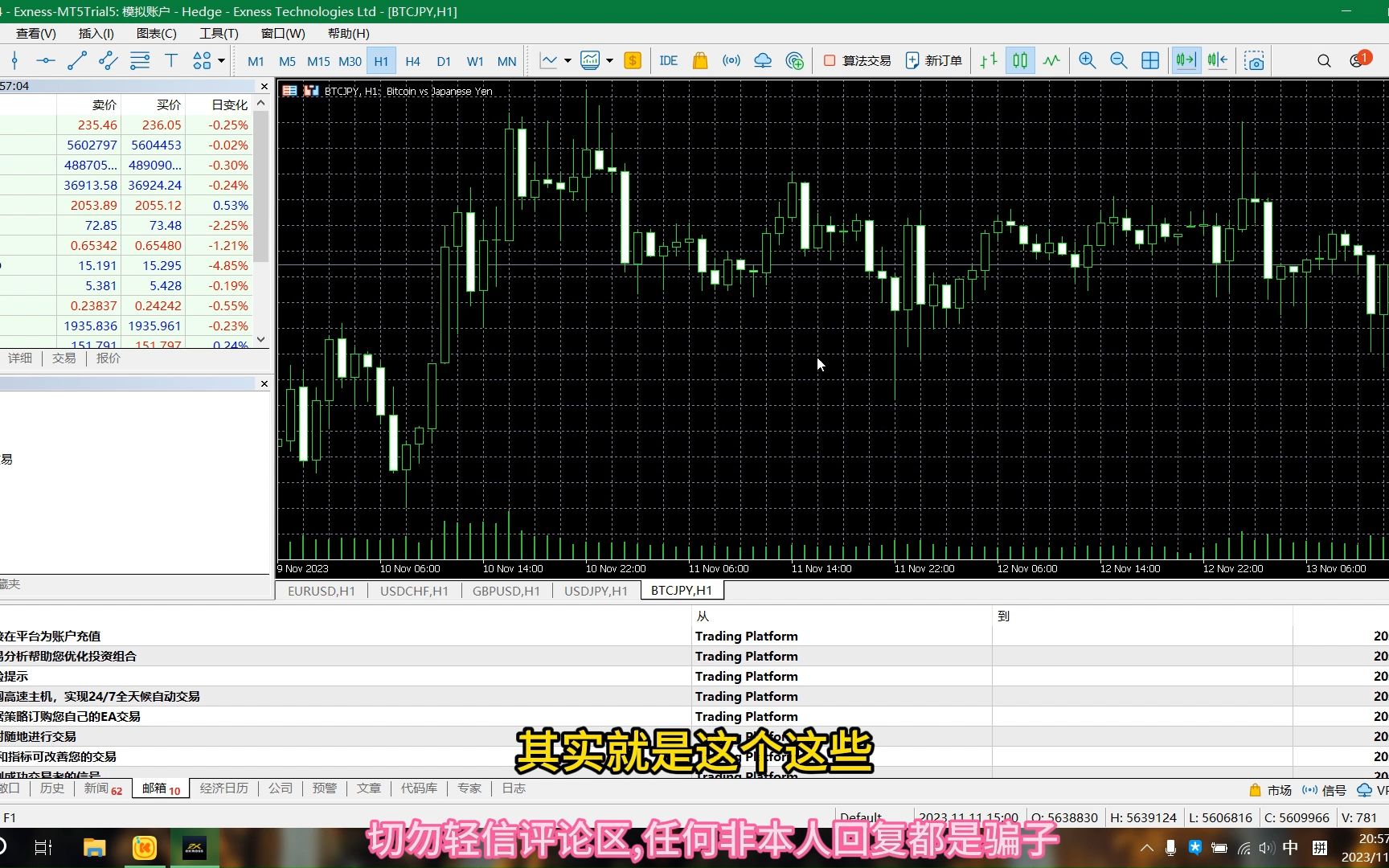Expand the shapes objects dropdown arrow
The image size is (1389, 868).
point(222,60)
